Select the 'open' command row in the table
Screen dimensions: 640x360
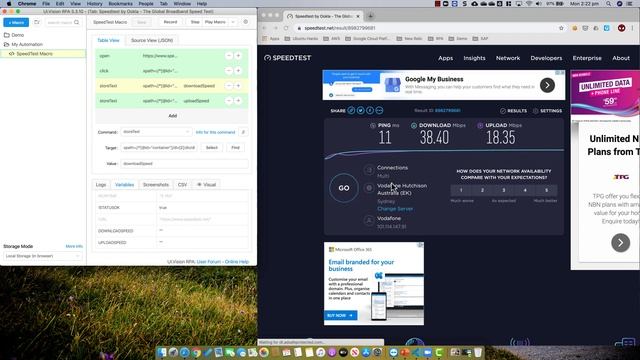172,56
